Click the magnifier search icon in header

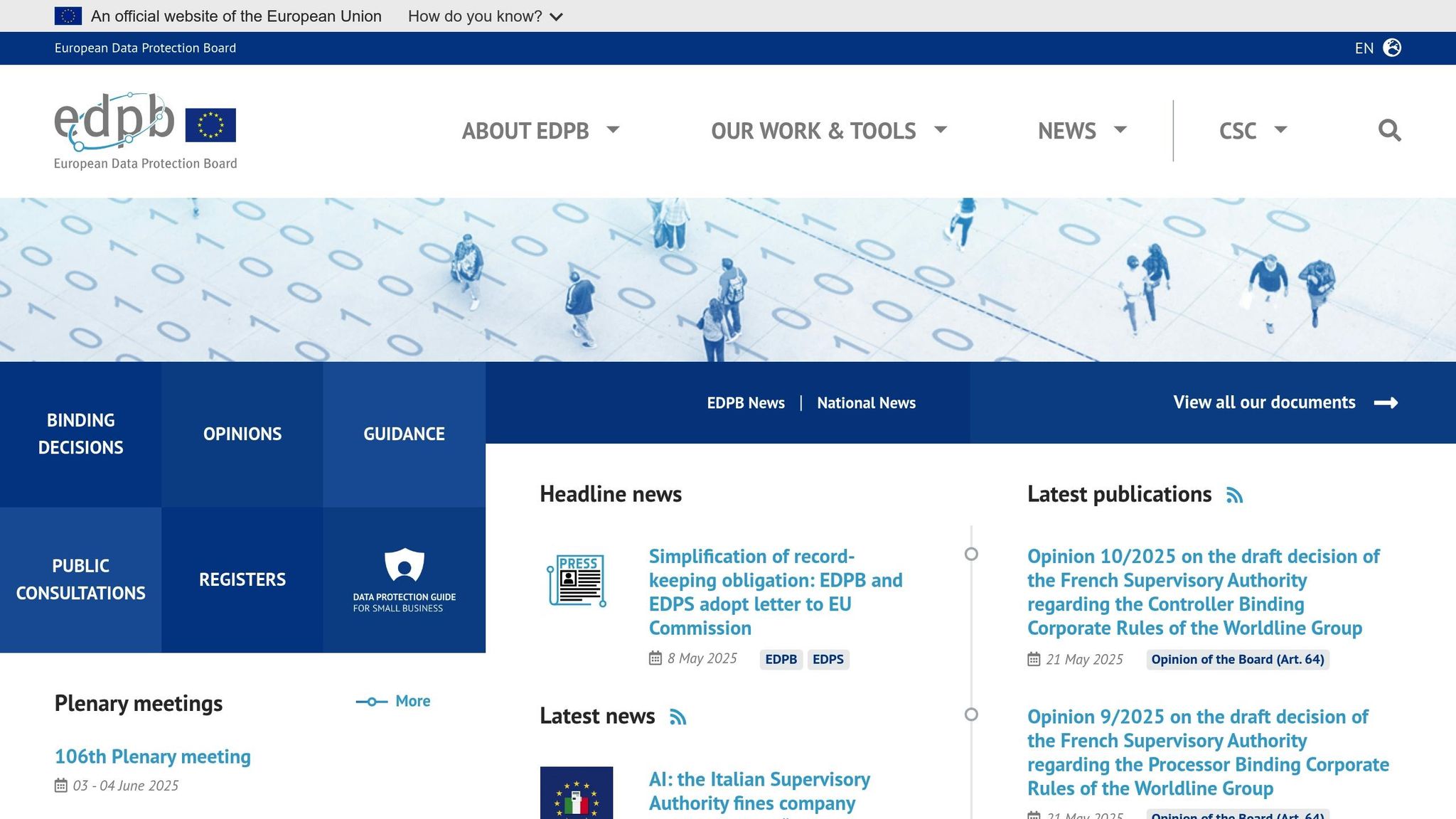(x=1389, y=130)
